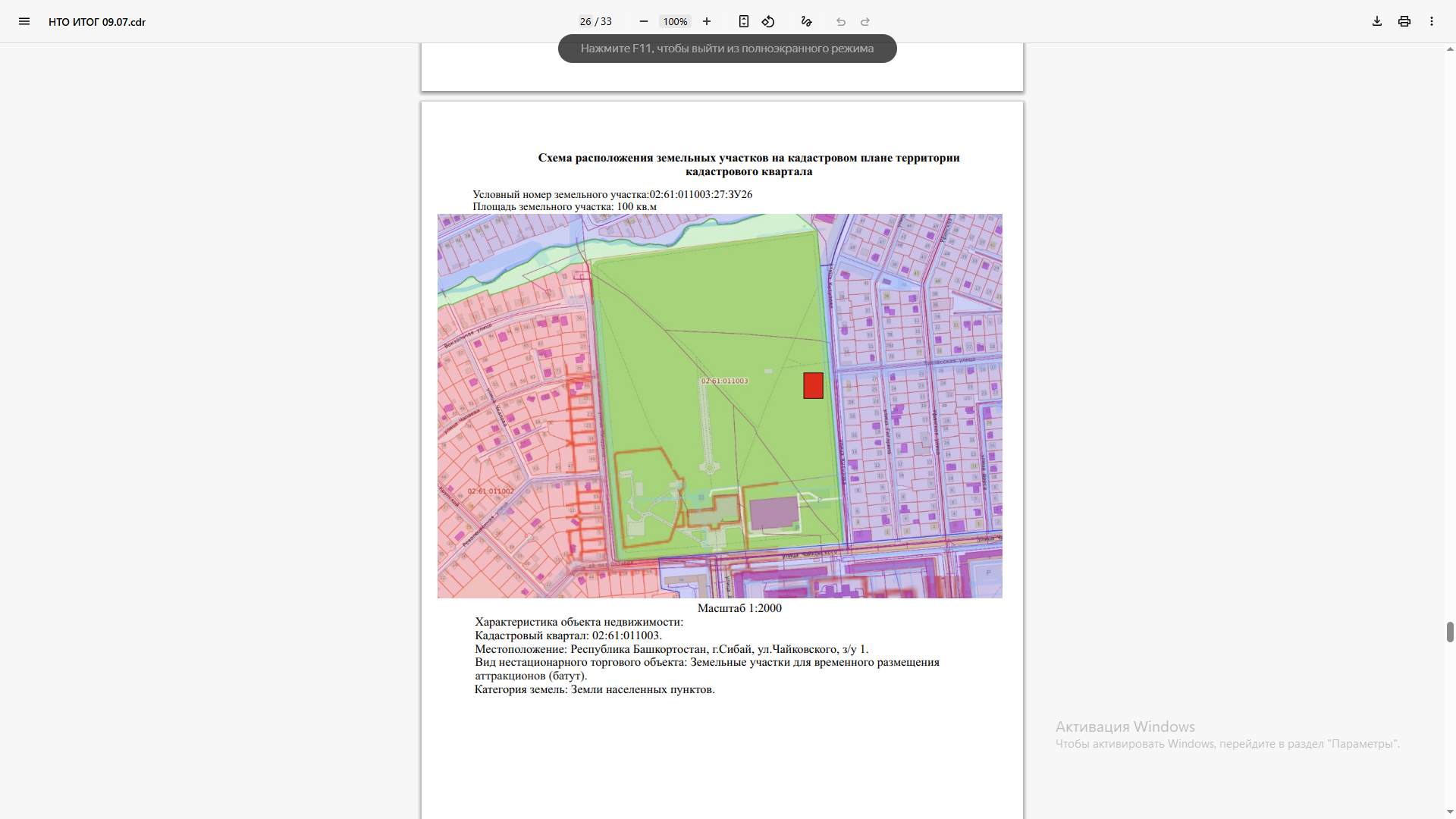Screen dimensions: 1456x819
Task: Print the document
Action: coord(1404,21)
